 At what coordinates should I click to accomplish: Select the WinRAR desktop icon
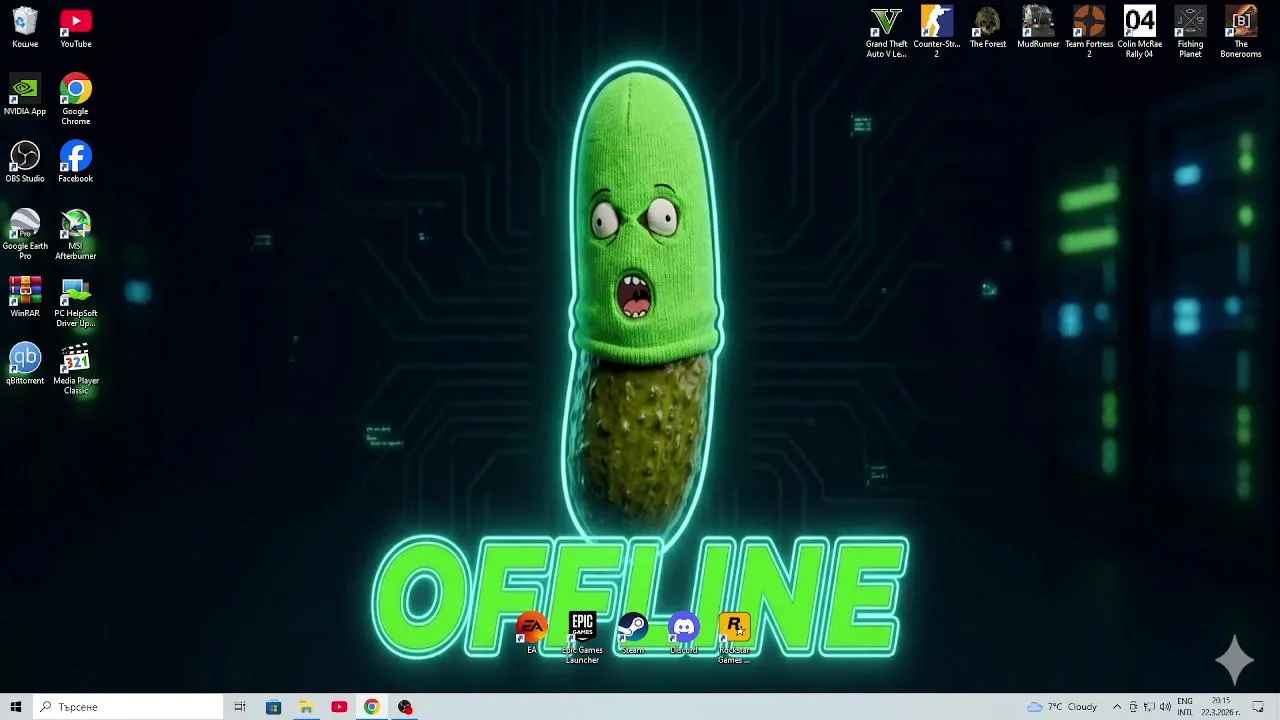tap(25, 297)
